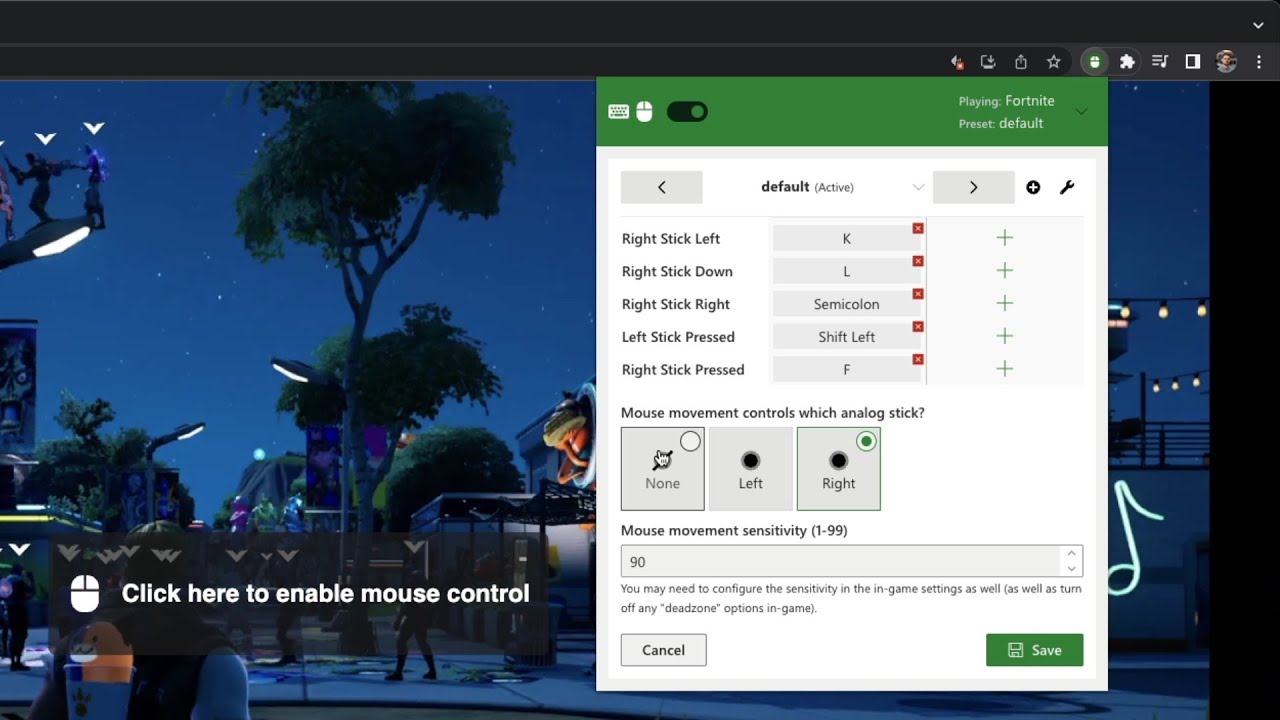Open the Chrome three-dot menu
The image size is (1280, 720).
(1259, 62)
